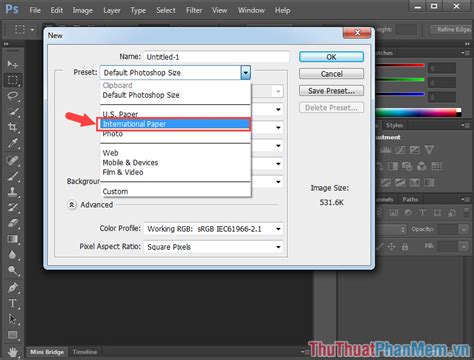This screenshot has height=360, width=474.
Task: Open the layer Opacity dropdown
Action: point(464,229)
